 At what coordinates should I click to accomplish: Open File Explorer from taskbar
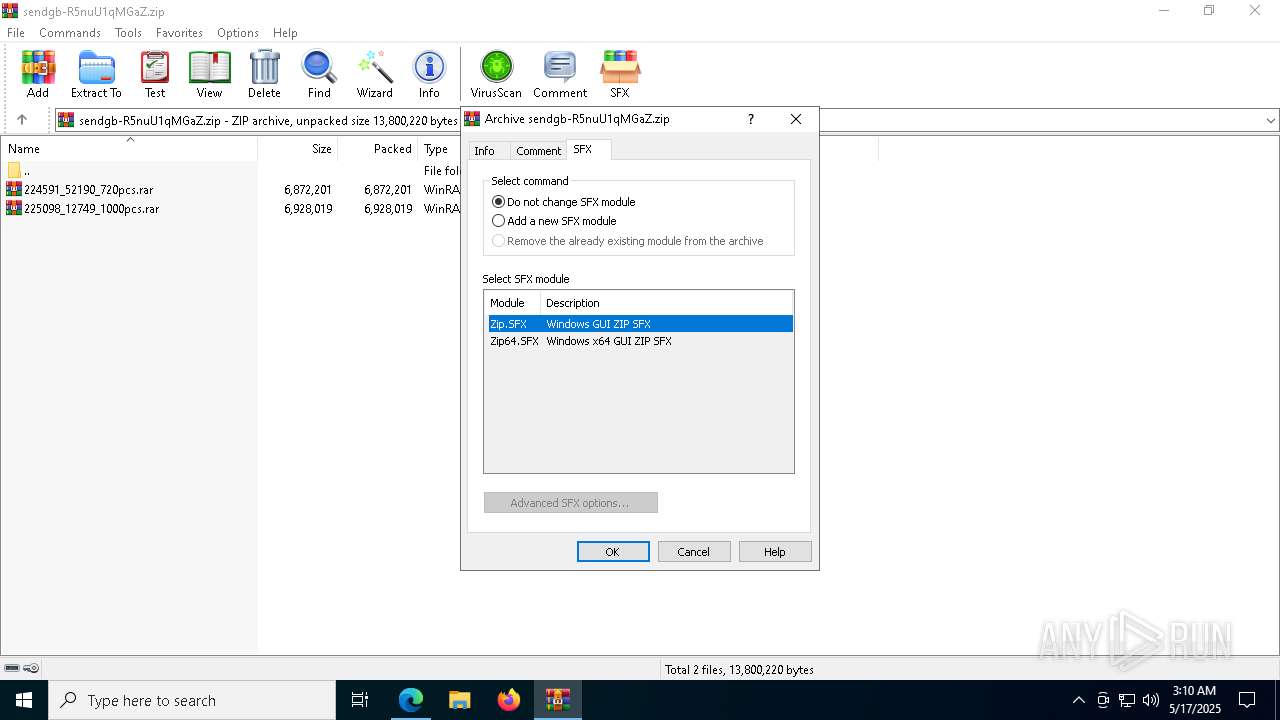[x=459, y=700]
